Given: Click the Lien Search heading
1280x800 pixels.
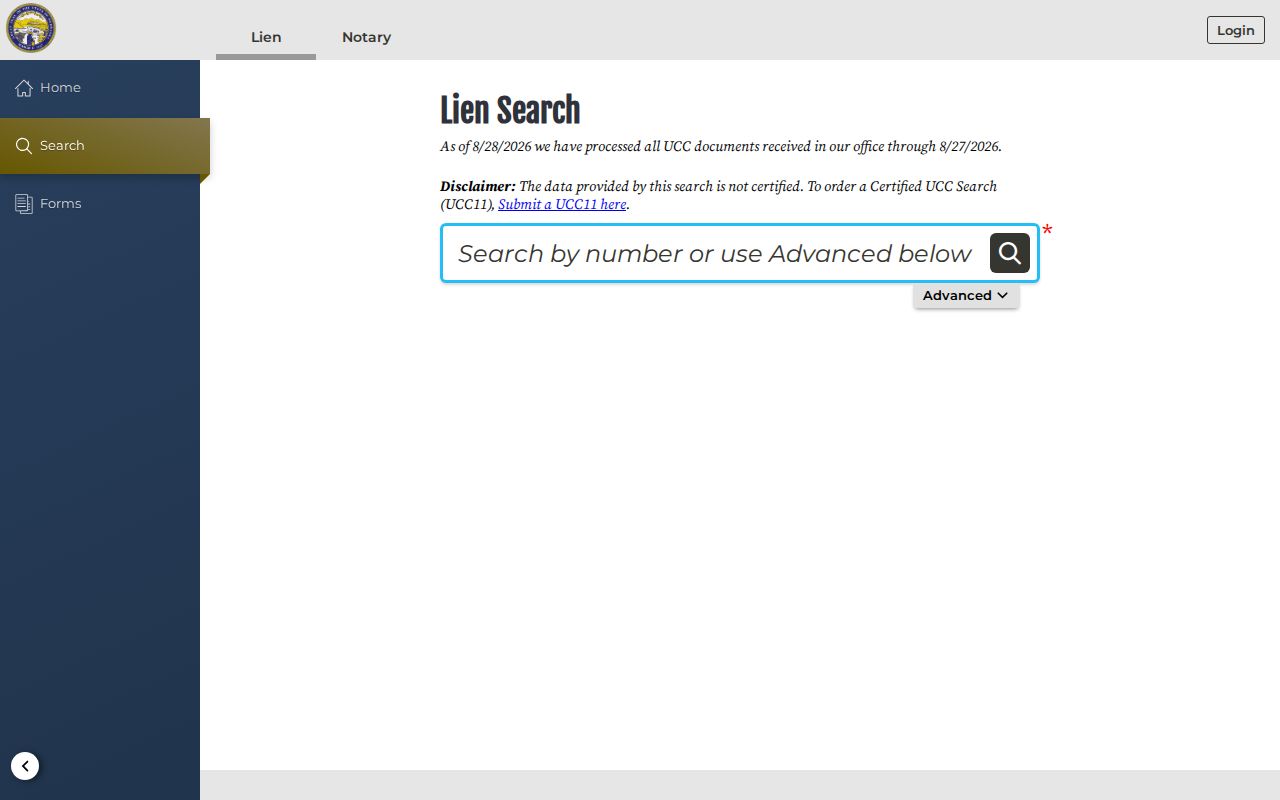Looking at the screenshot, I should point(510,110).
